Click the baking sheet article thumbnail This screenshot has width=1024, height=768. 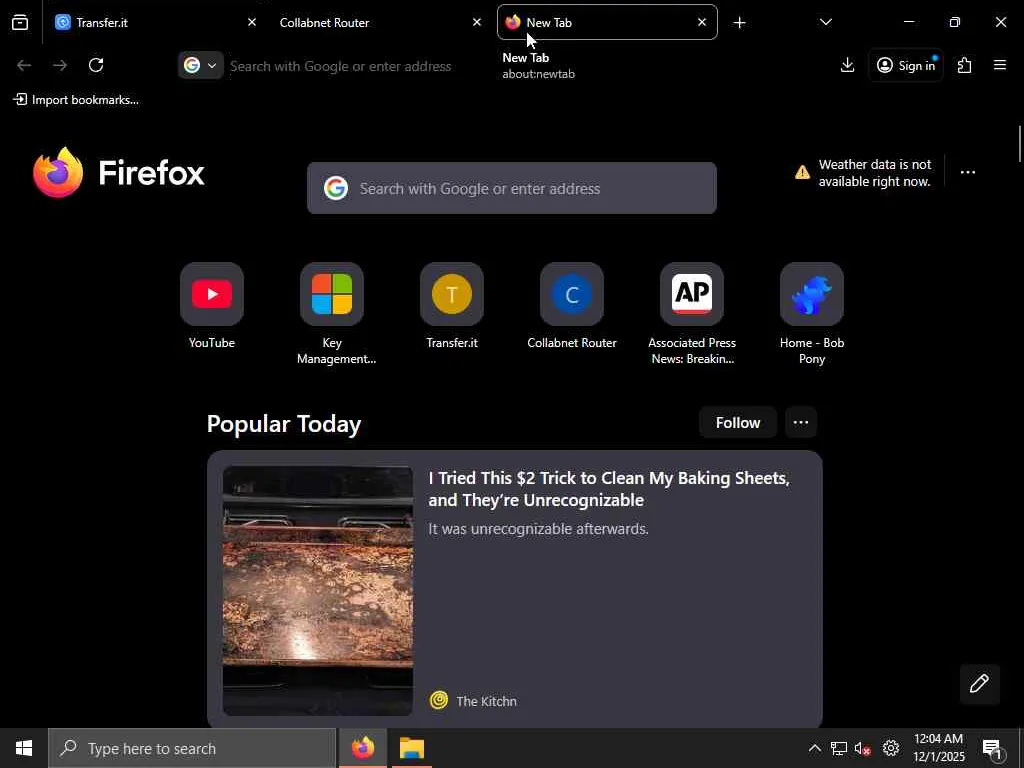click(x=318, y=591)
